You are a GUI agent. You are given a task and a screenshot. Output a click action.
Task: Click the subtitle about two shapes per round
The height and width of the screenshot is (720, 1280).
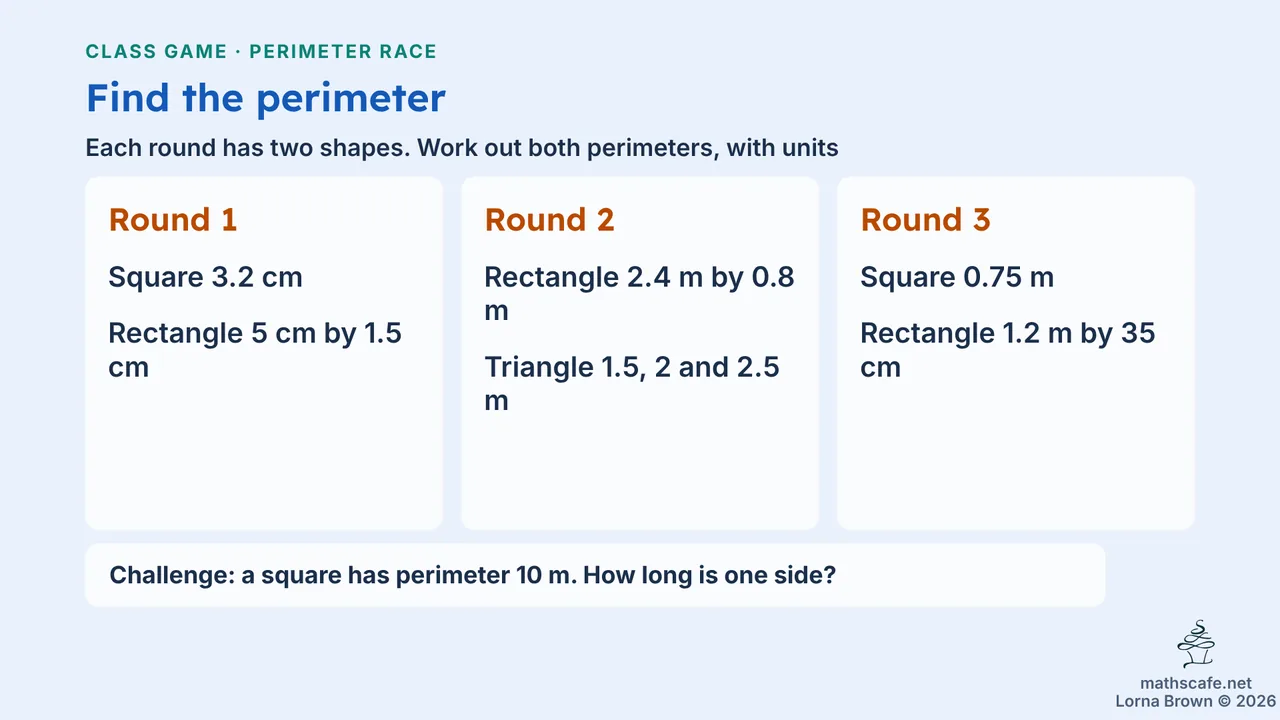click(462, 149)
